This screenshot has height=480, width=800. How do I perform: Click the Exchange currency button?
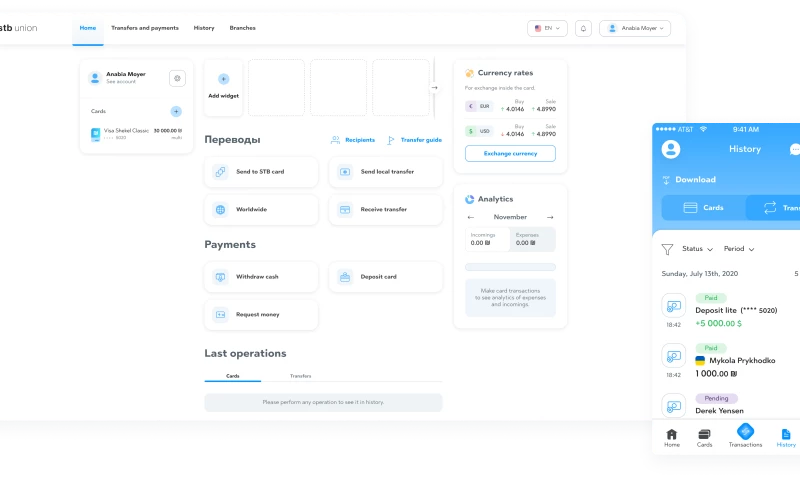click(510, 154)
